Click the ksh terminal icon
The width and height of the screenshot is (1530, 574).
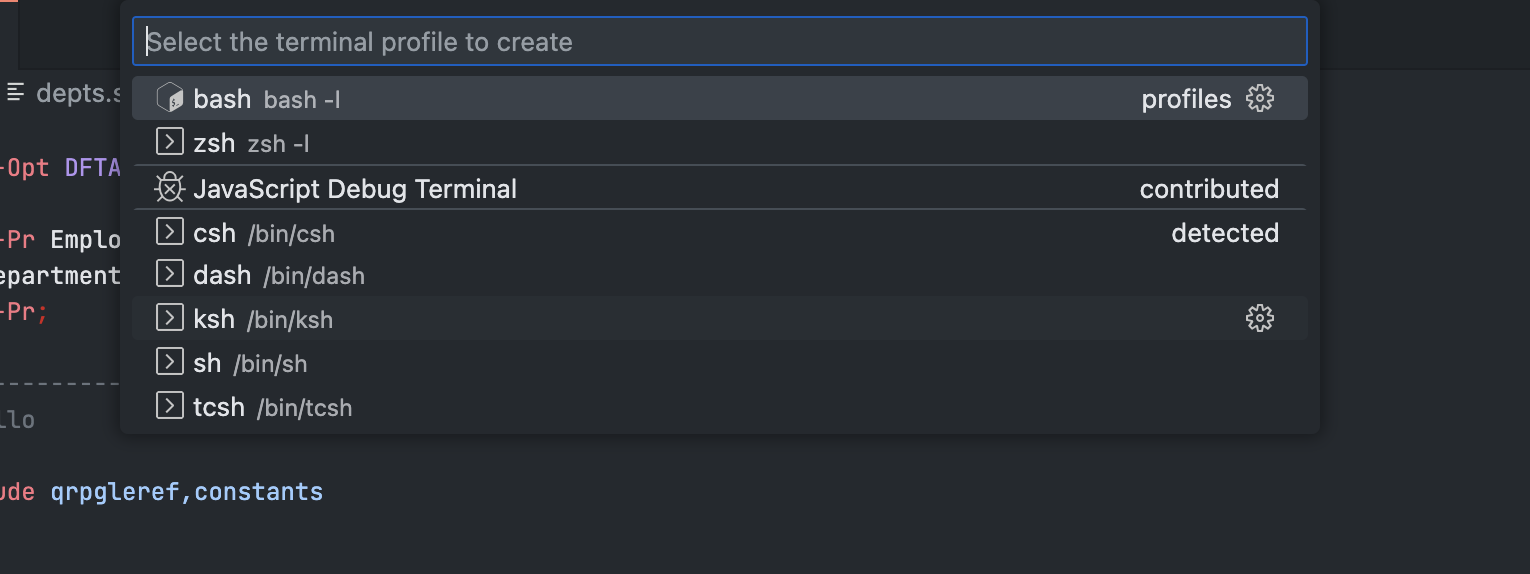[x=170, y=318]
